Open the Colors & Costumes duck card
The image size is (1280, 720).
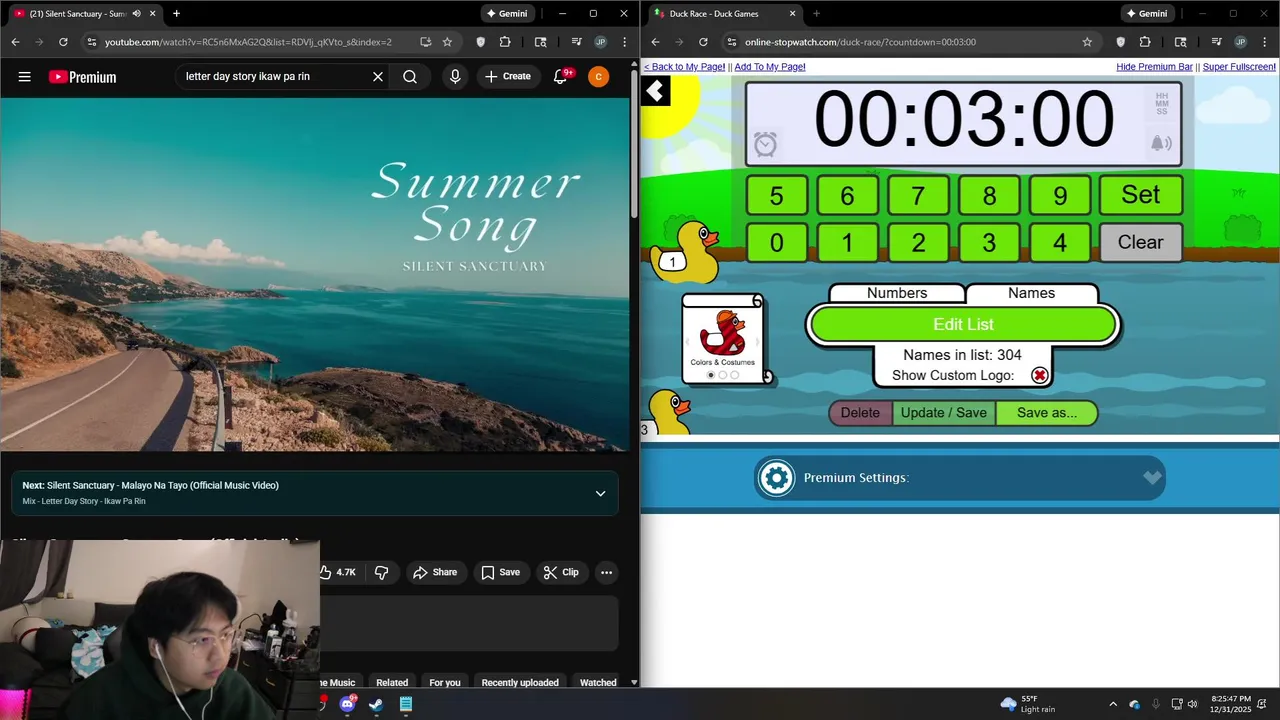(x=723, y=339)
